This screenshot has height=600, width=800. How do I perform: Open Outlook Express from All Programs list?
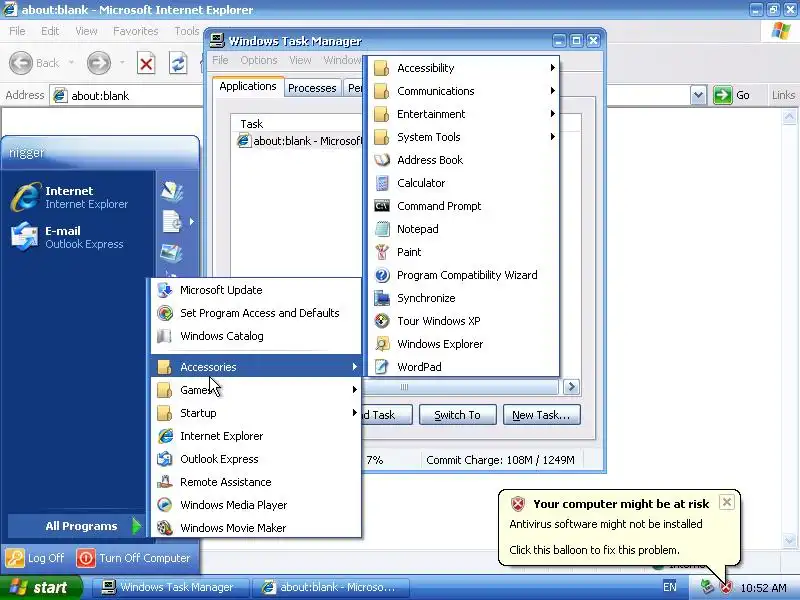(256, 459)
